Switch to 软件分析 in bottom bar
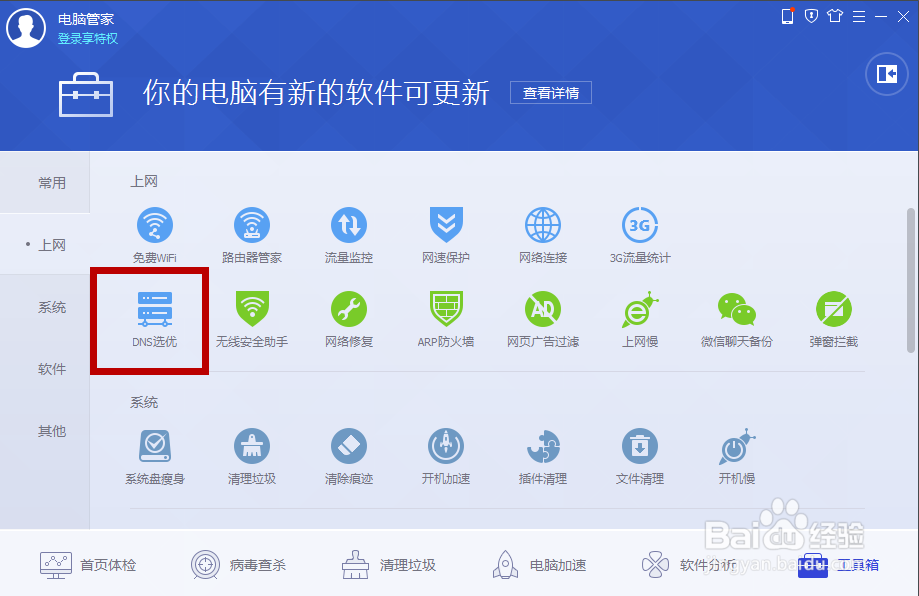The height and width of the screenshot is (596, 919). [689, 565]
